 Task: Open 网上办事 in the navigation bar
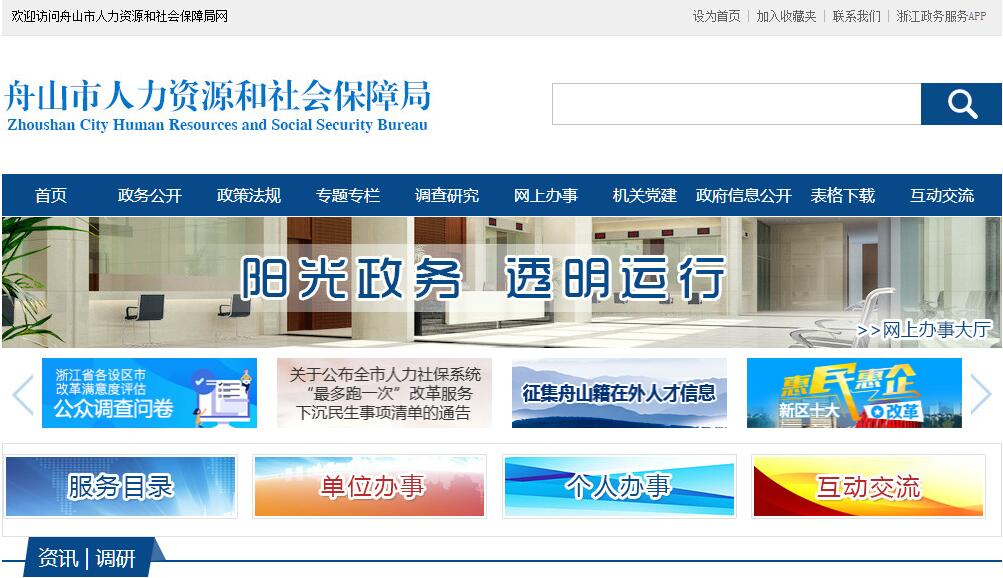click(x=546, y=196)
